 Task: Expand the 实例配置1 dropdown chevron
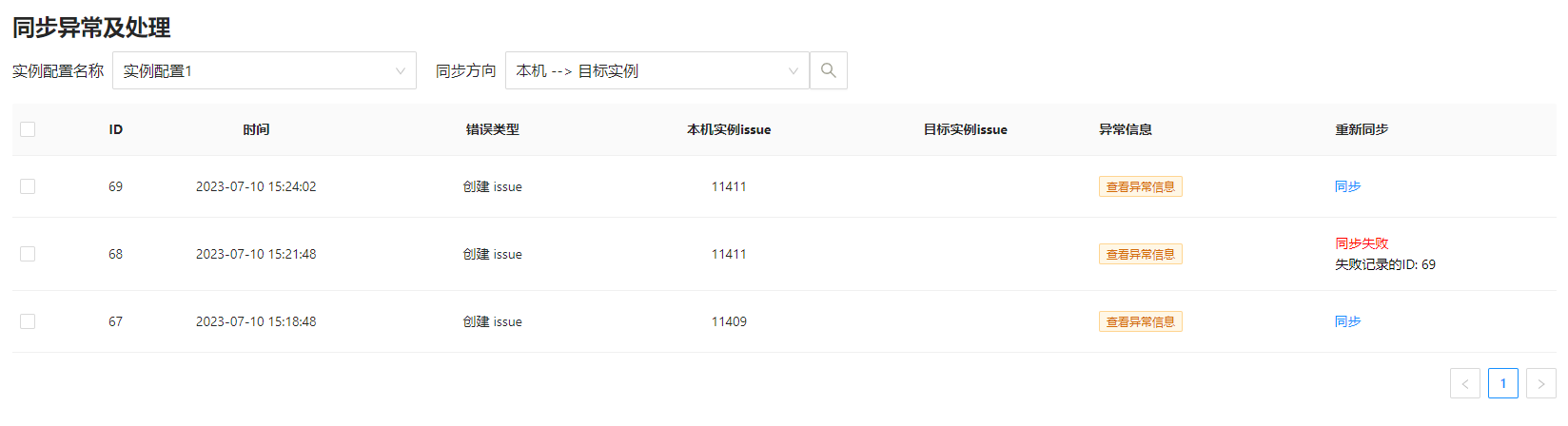point(401,71)
